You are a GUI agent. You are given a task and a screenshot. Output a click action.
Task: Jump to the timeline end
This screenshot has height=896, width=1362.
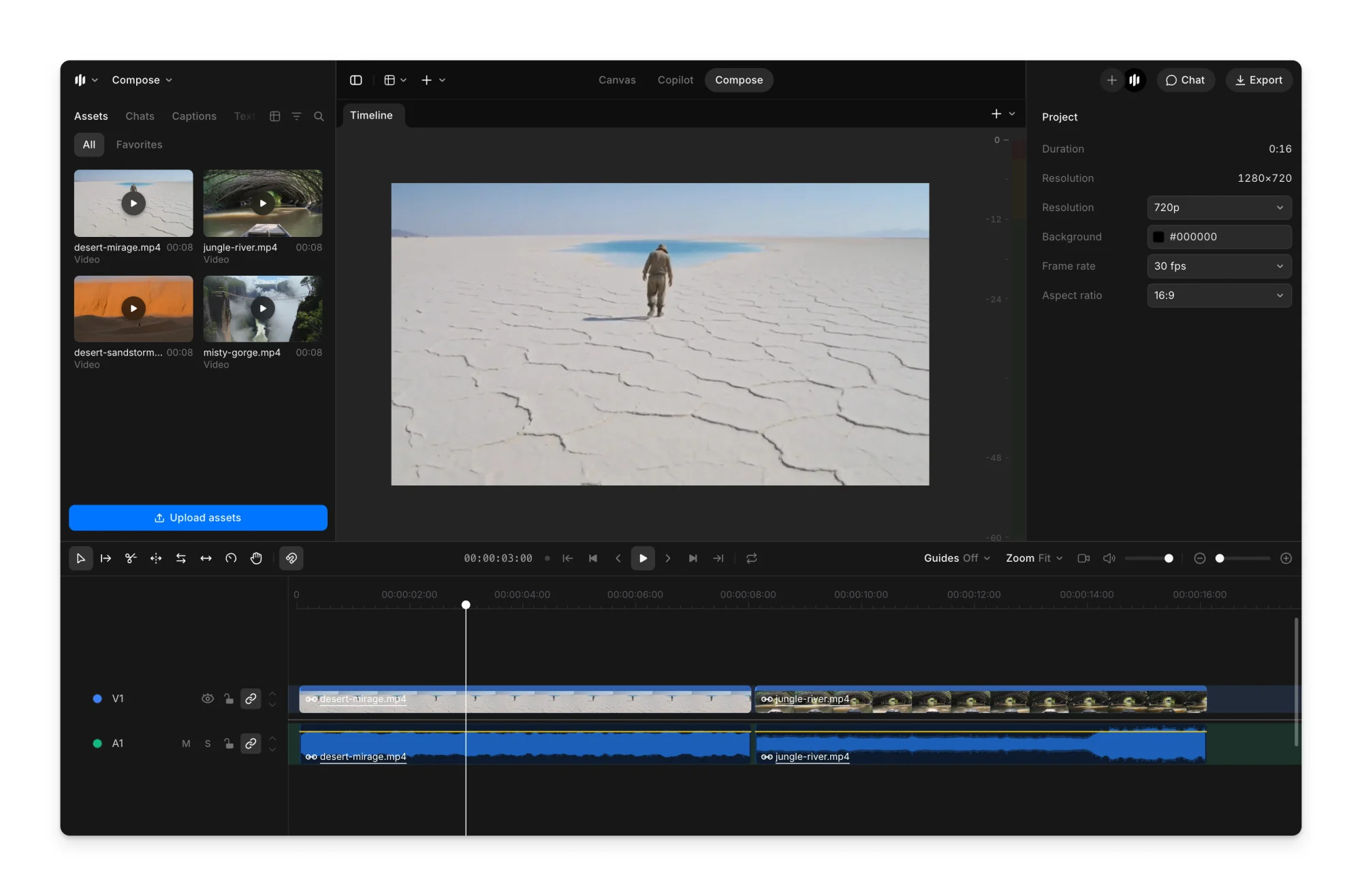718,558
